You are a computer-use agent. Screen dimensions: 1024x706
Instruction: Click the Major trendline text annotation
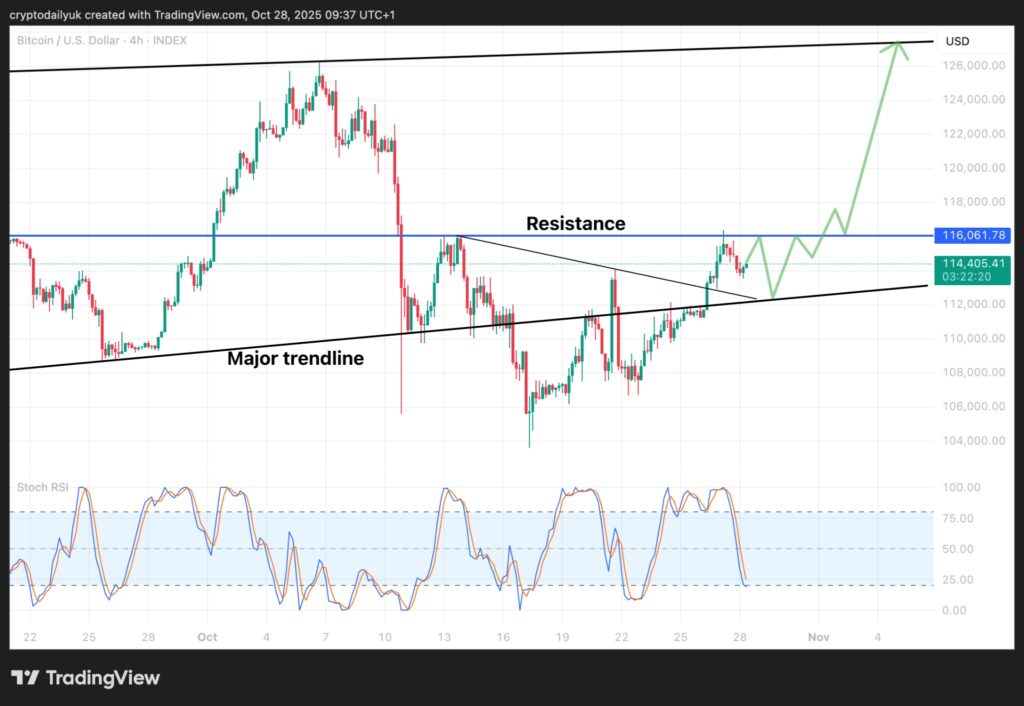(296, 358)
